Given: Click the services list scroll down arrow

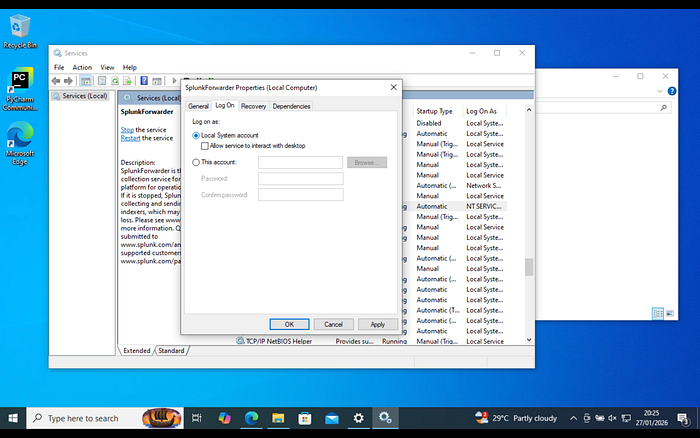Looking at the screenshot, I should [x=529, y=340].
